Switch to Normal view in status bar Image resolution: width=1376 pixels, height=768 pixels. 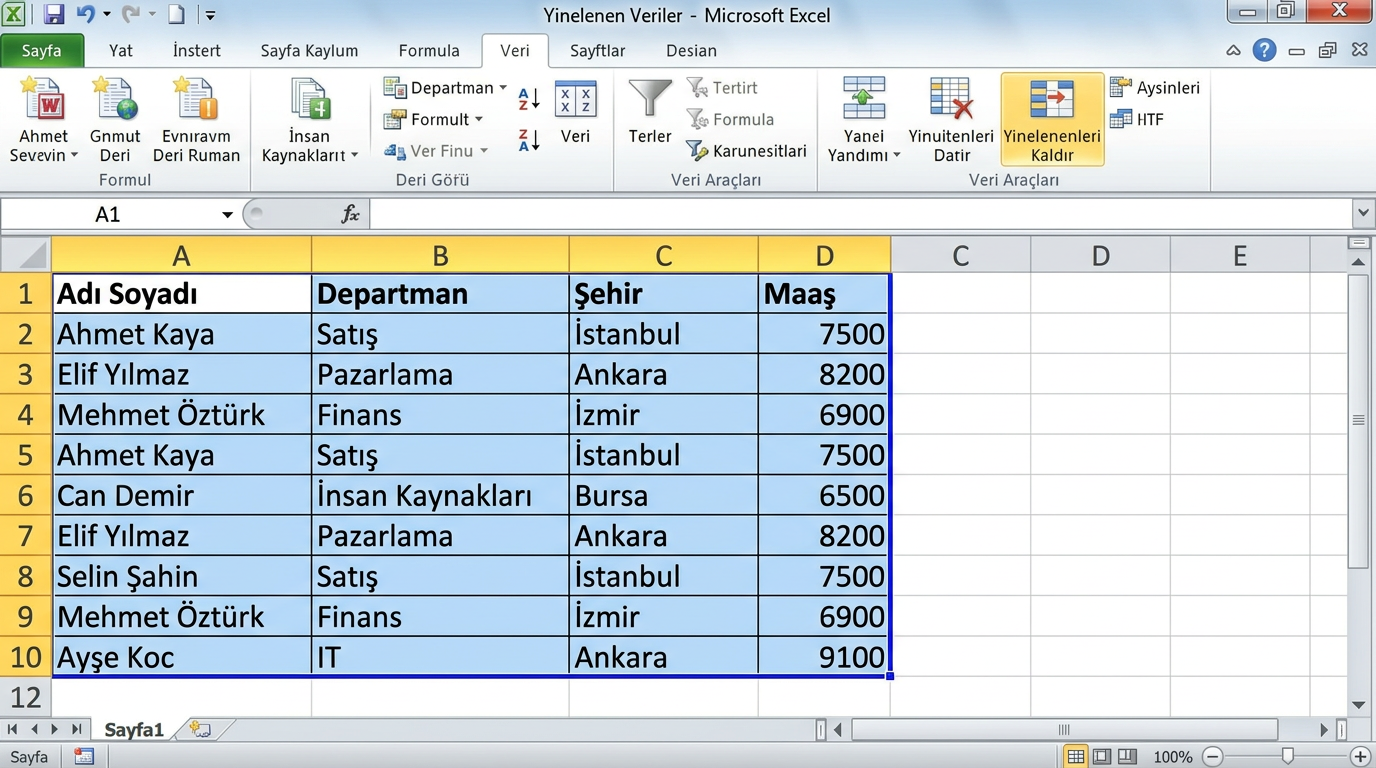1076,757
